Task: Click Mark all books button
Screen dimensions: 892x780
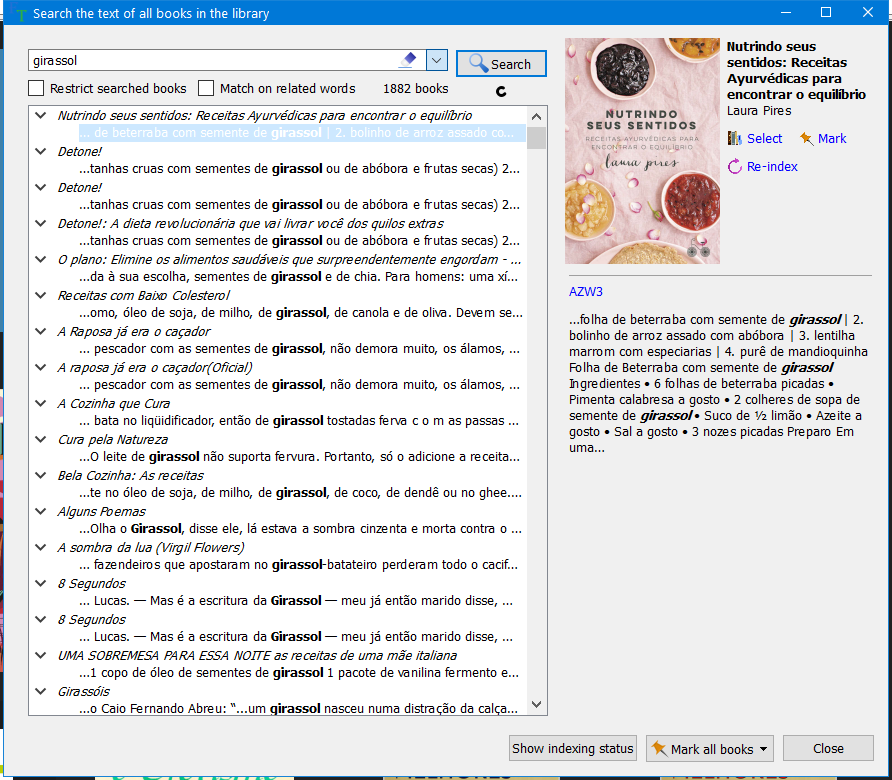Action: tap(711, 749)
